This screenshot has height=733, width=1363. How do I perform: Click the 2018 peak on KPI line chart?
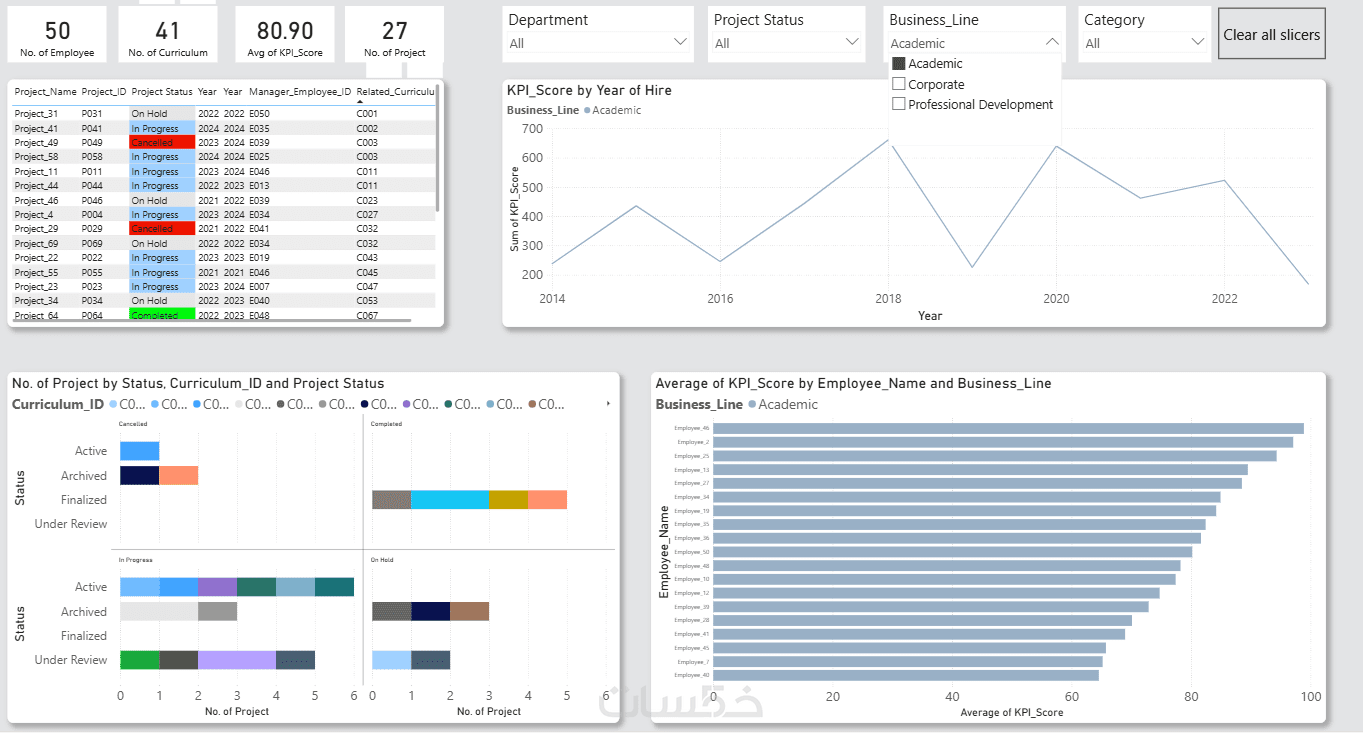coord(888,139)
